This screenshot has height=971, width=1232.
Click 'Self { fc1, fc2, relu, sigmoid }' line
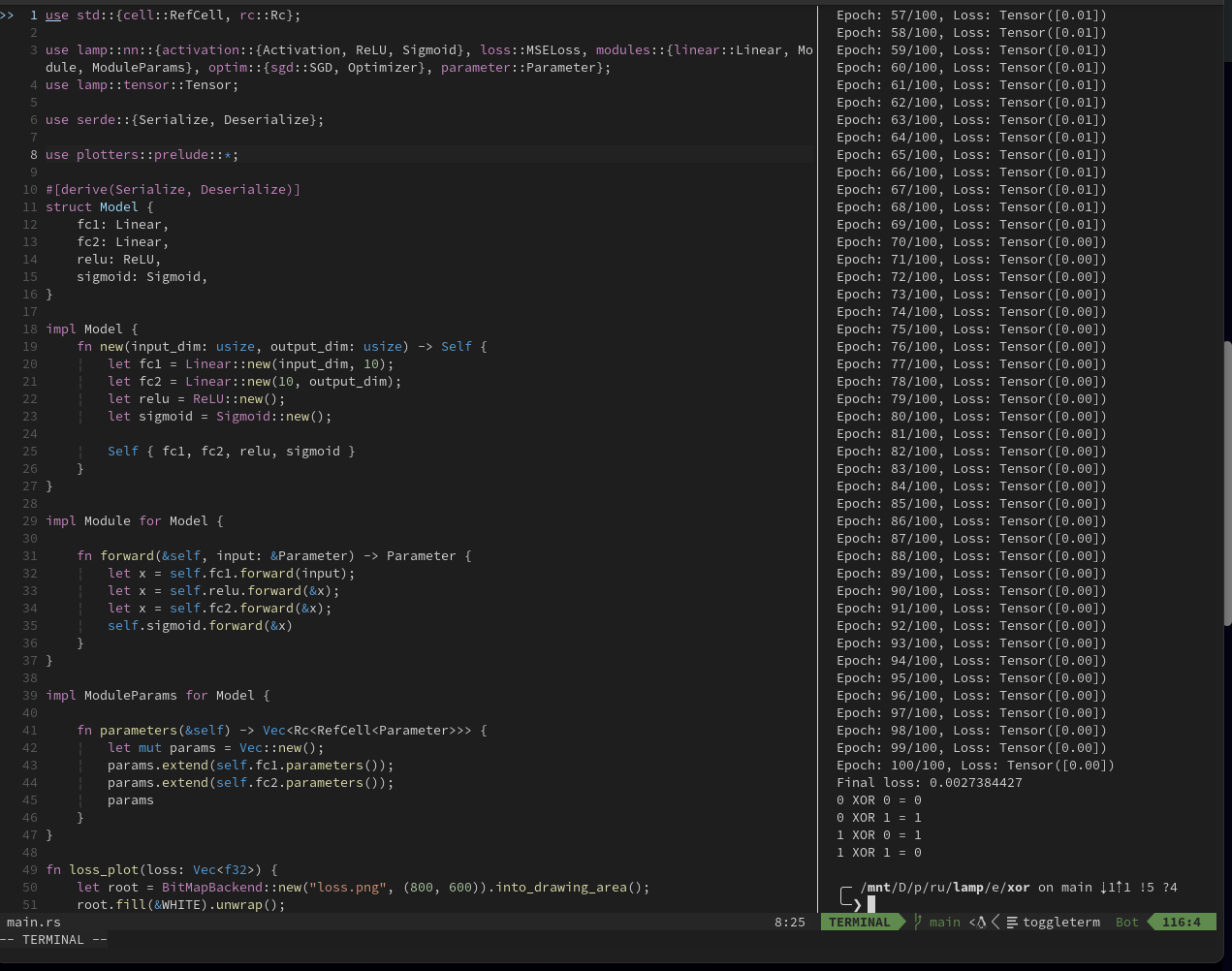[x=232, y=451]
